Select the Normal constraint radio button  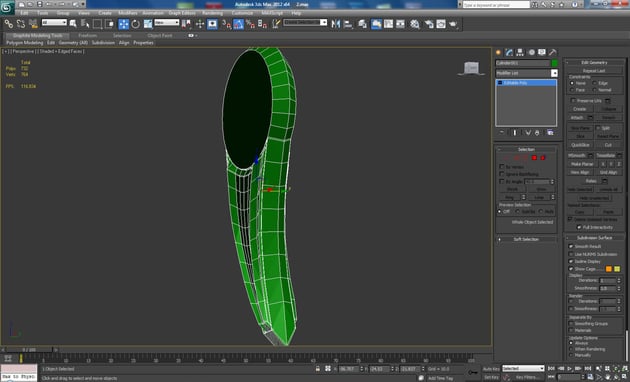point(595,90)
